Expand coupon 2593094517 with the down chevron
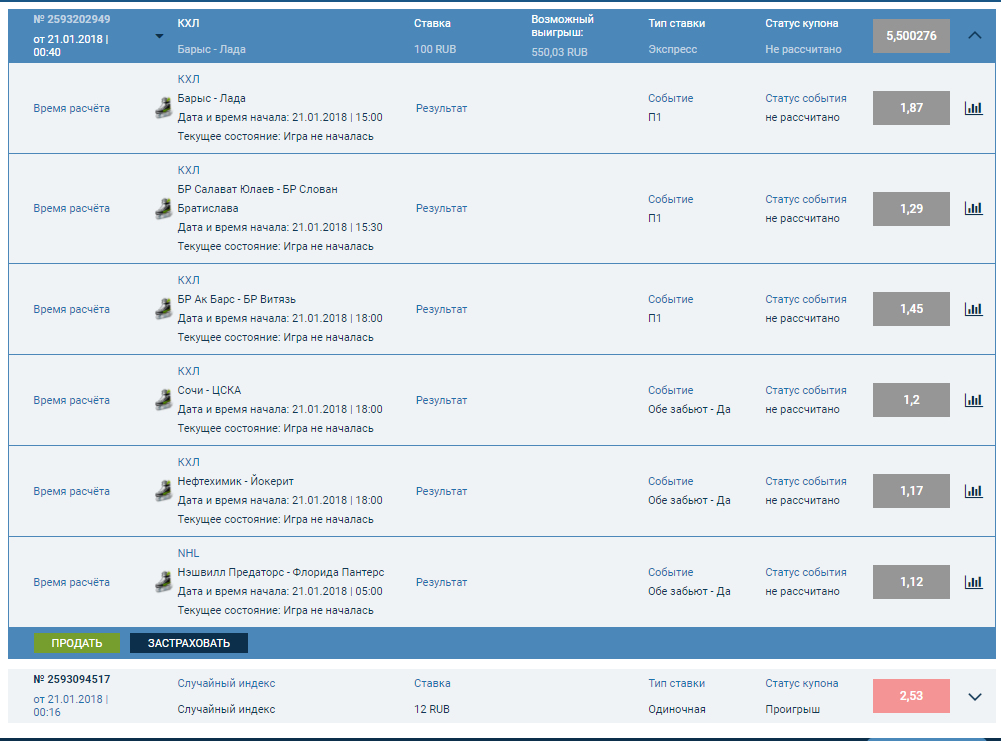This screenshot has height=741, width=1001. coord(974,696)
